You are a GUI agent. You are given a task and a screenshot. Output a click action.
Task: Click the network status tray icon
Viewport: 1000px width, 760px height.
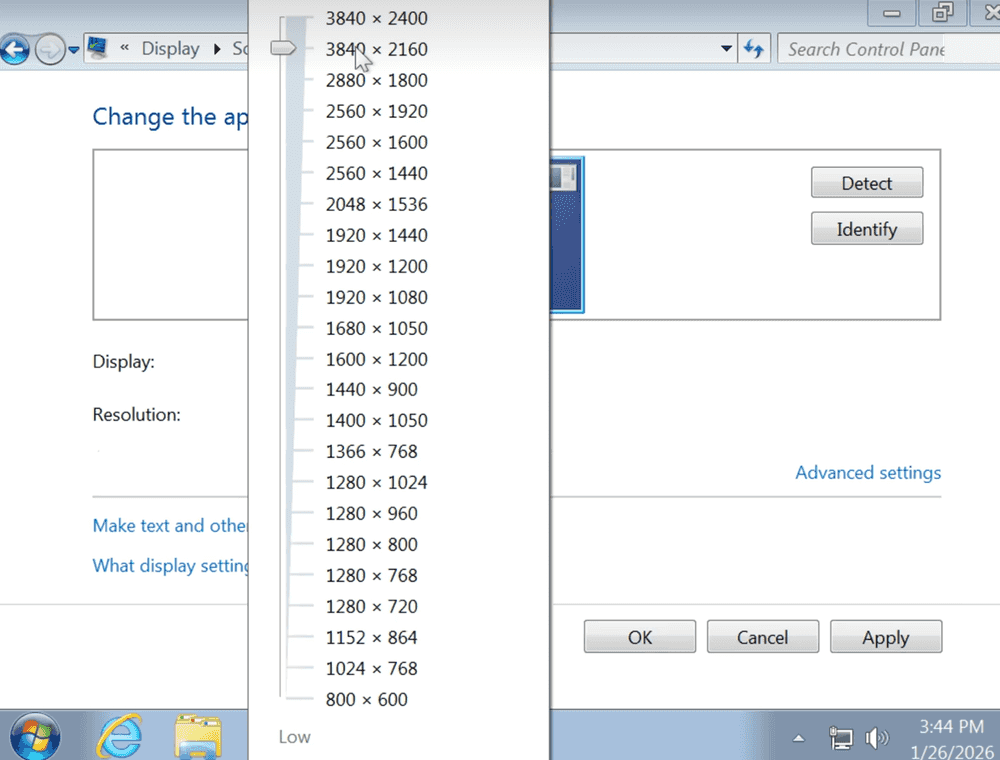[841, 739]
